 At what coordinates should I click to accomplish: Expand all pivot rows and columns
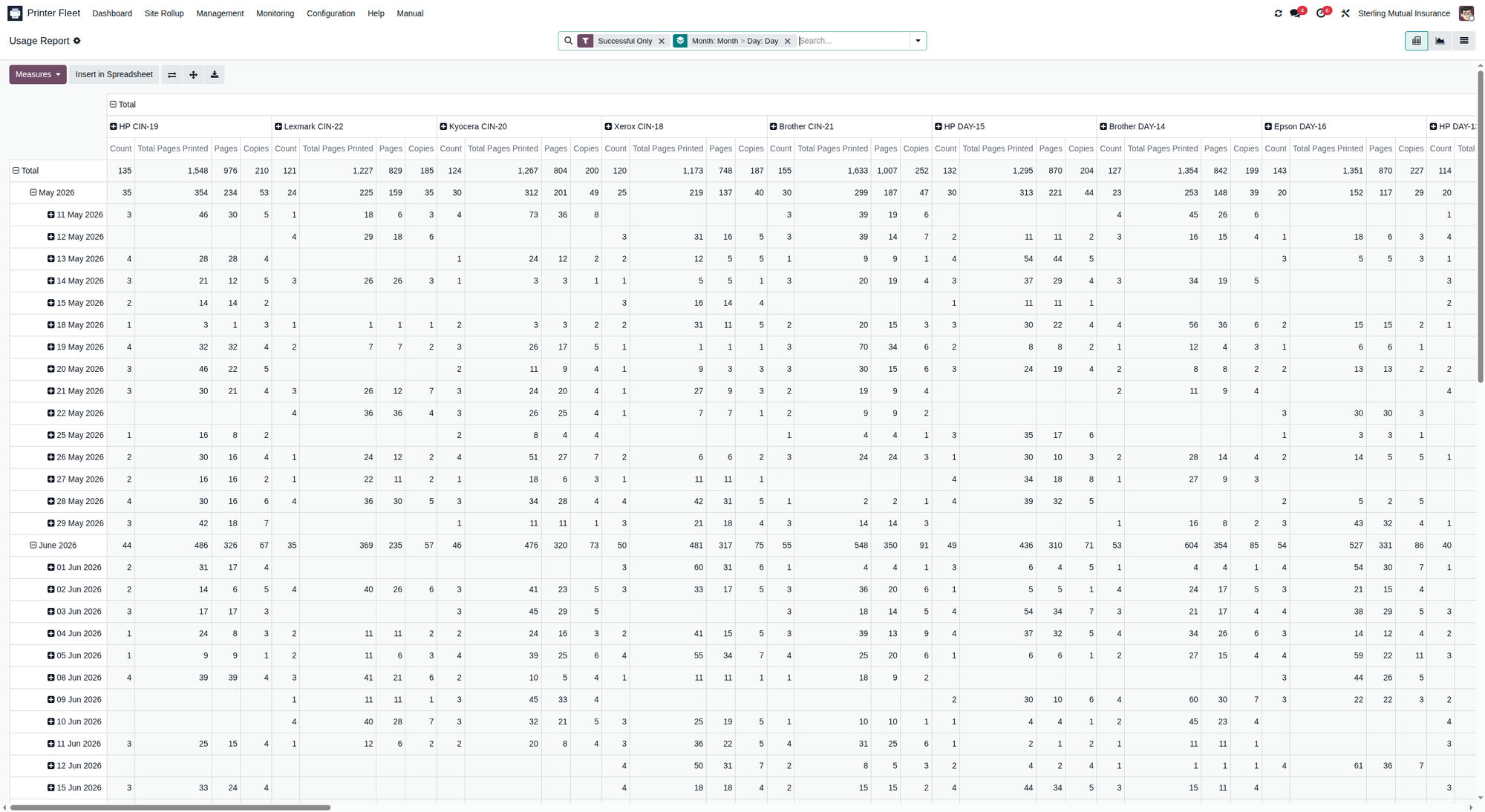click(194, 74)
